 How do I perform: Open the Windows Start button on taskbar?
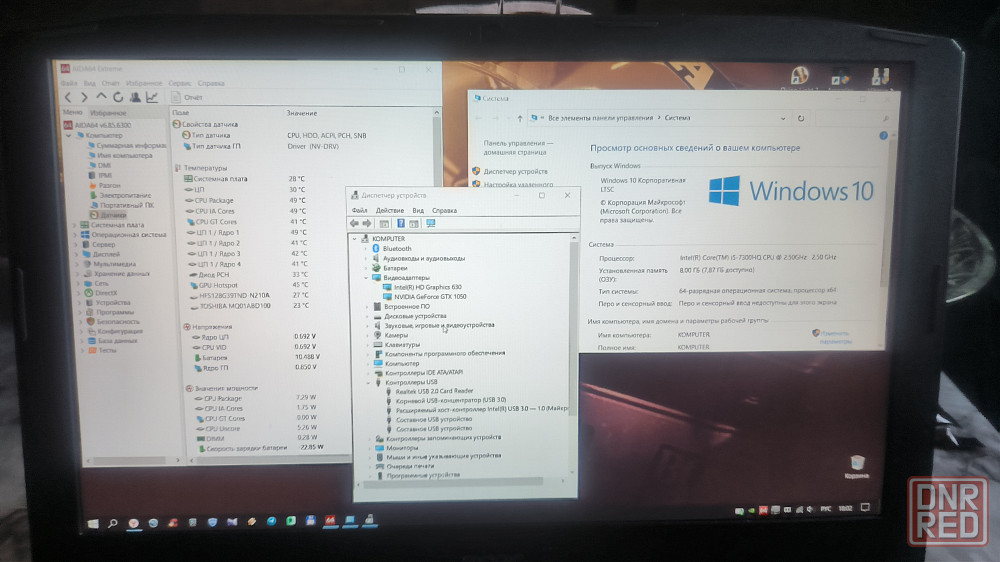tap(93, 523)
